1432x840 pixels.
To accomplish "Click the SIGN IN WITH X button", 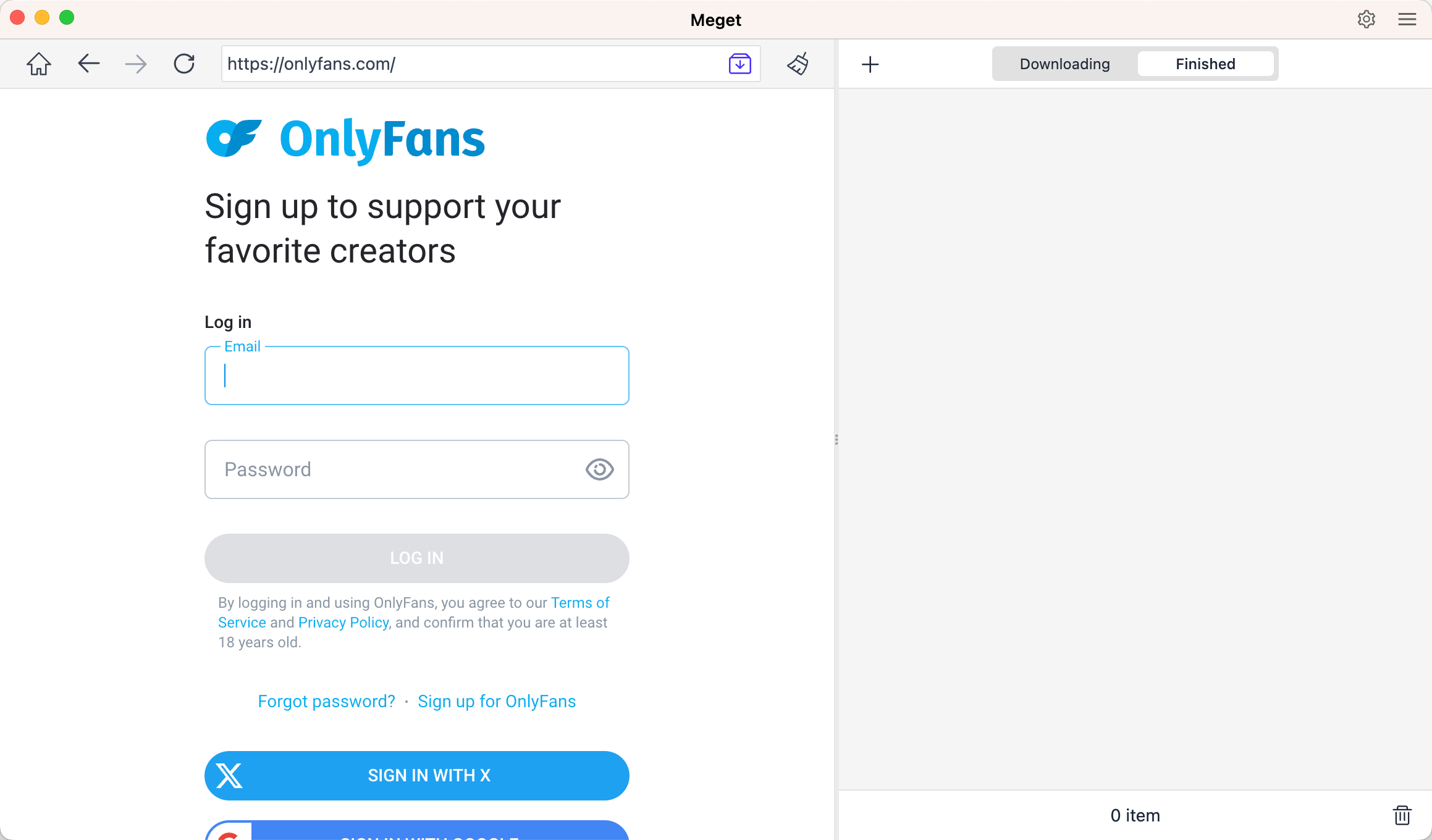I will click(x=416, y=776).
